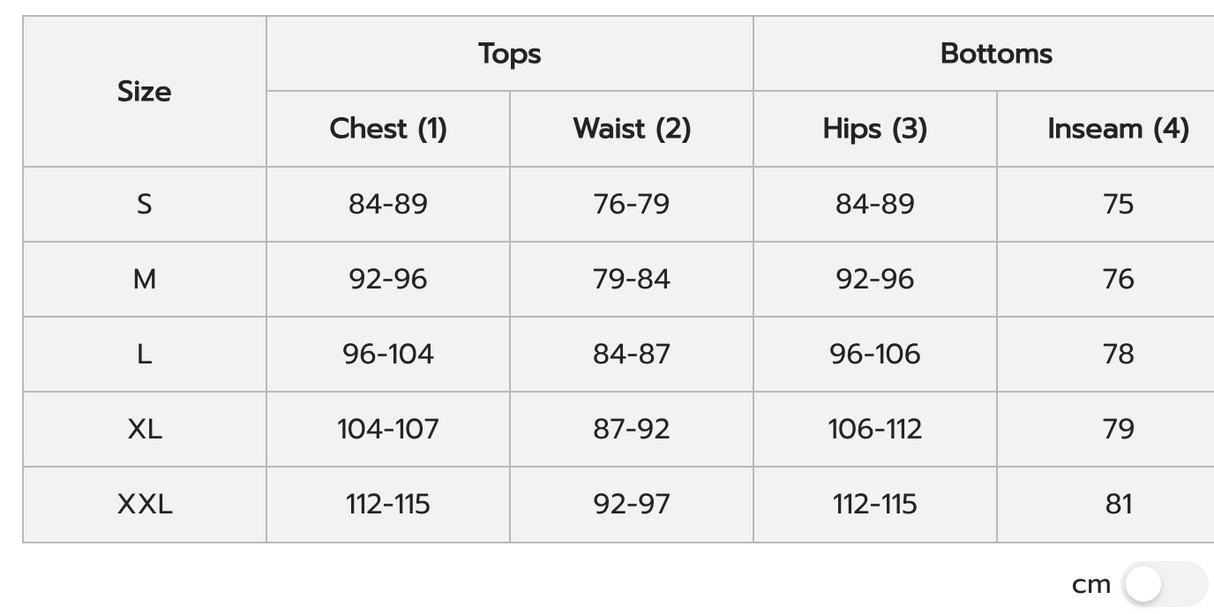Select the S size row label

144,204
